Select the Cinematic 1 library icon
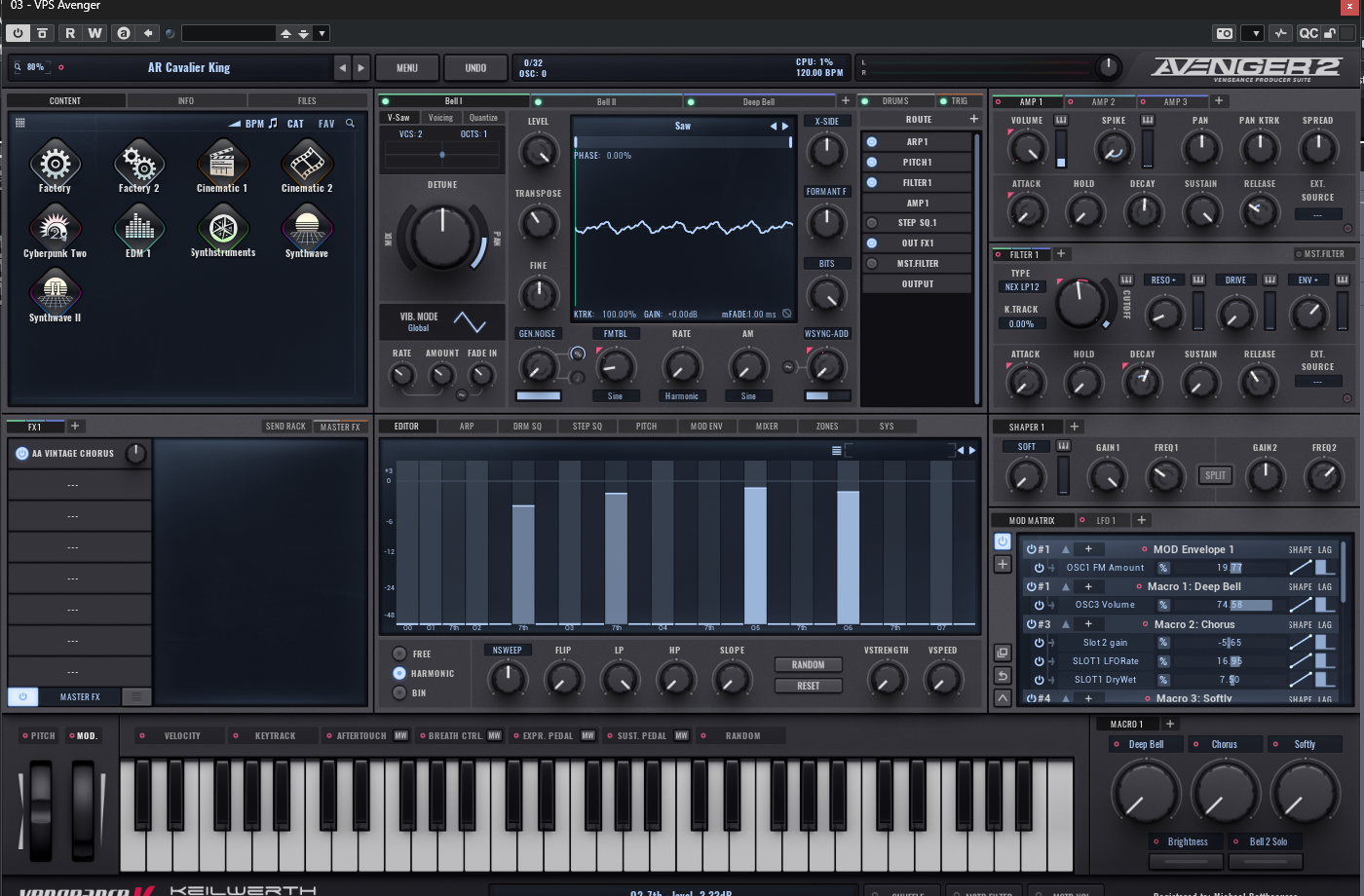Viewport: 1364px width, 896px height. 222,162
